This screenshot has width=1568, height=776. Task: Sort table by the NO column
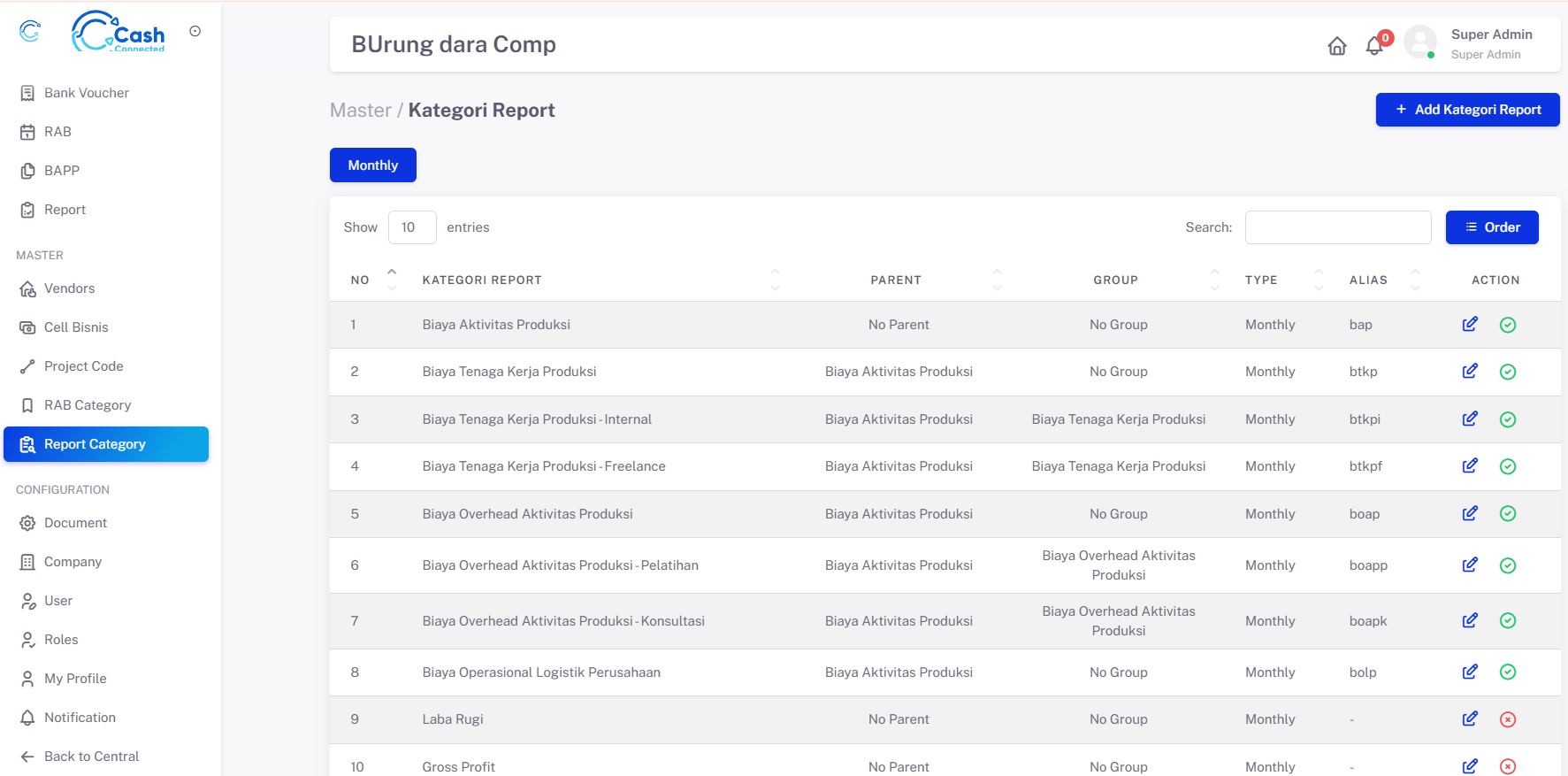(392, 280)
